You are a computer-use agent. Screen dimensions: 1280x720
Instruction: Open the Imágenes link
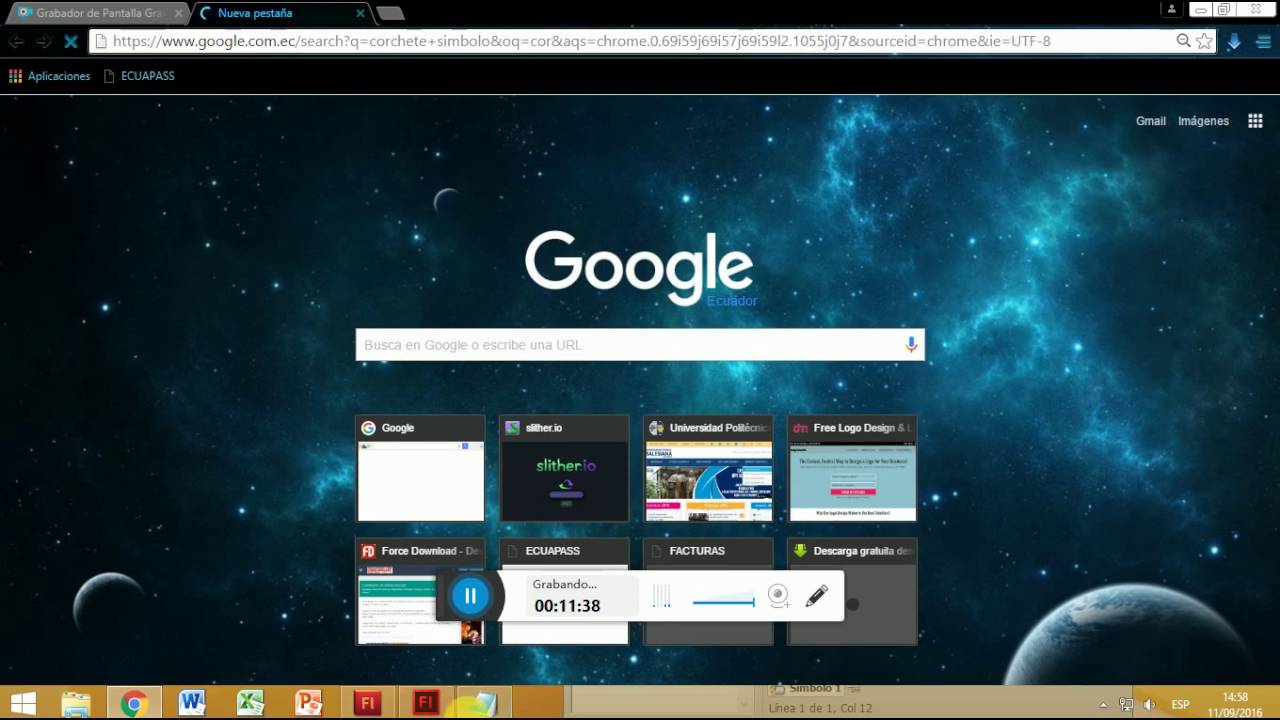(1203, 121)
